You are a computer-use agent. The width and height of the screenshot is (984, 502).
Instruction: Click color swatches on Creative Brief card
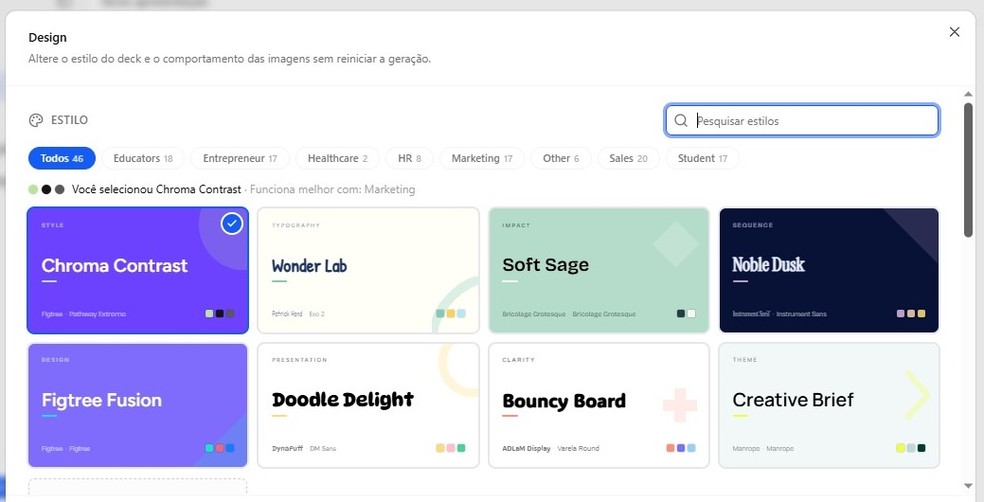911,449
